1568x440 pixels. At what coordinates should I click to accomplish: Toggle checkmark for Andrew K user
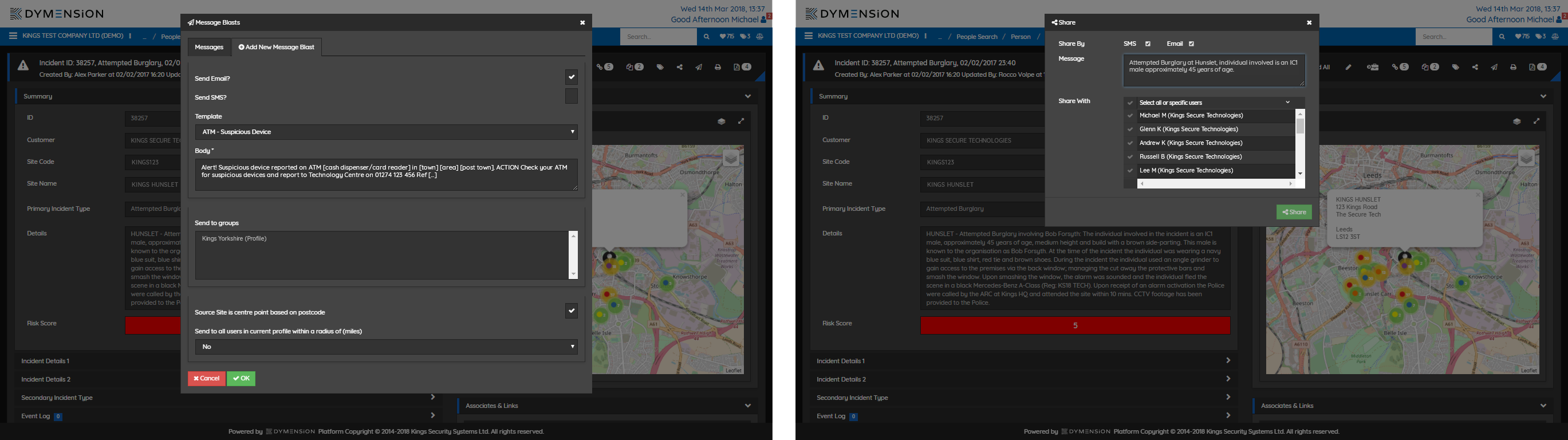click(1130, 143)
